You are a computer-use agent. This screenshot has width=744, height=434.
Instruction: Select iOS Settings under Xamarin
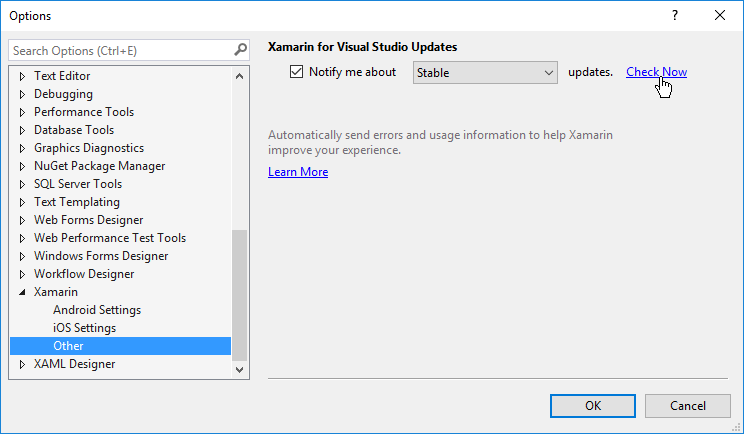(84, 328)
